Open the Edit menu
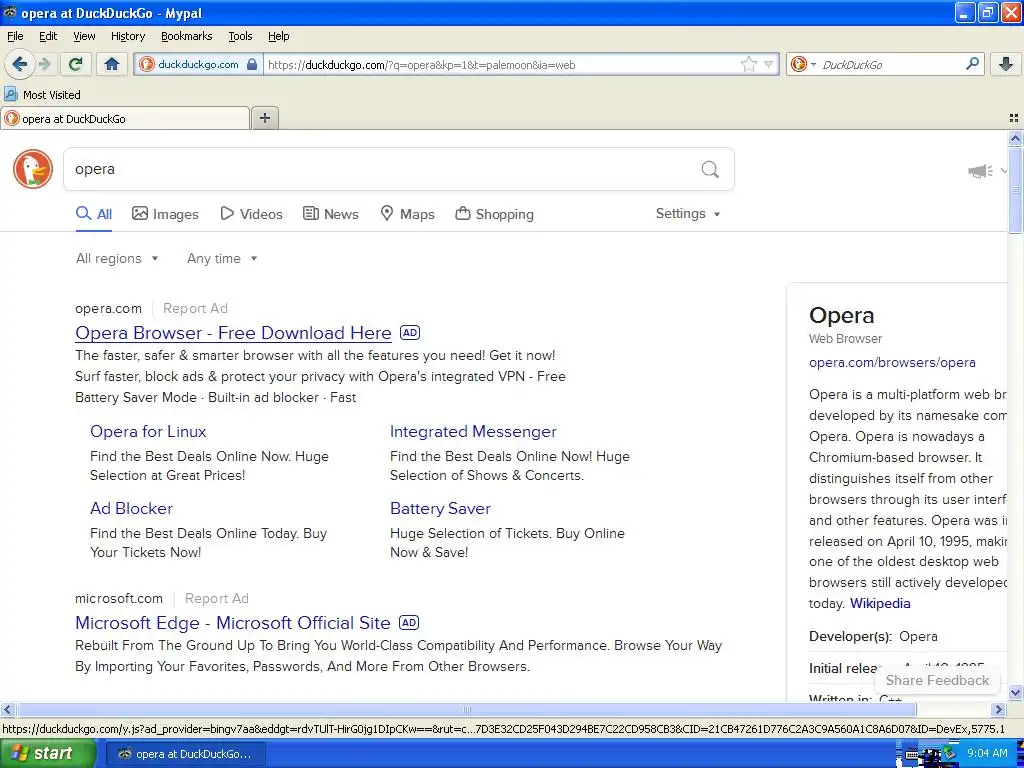The width and height of the screenshot is (1024, 768). (x=48, y=36)
